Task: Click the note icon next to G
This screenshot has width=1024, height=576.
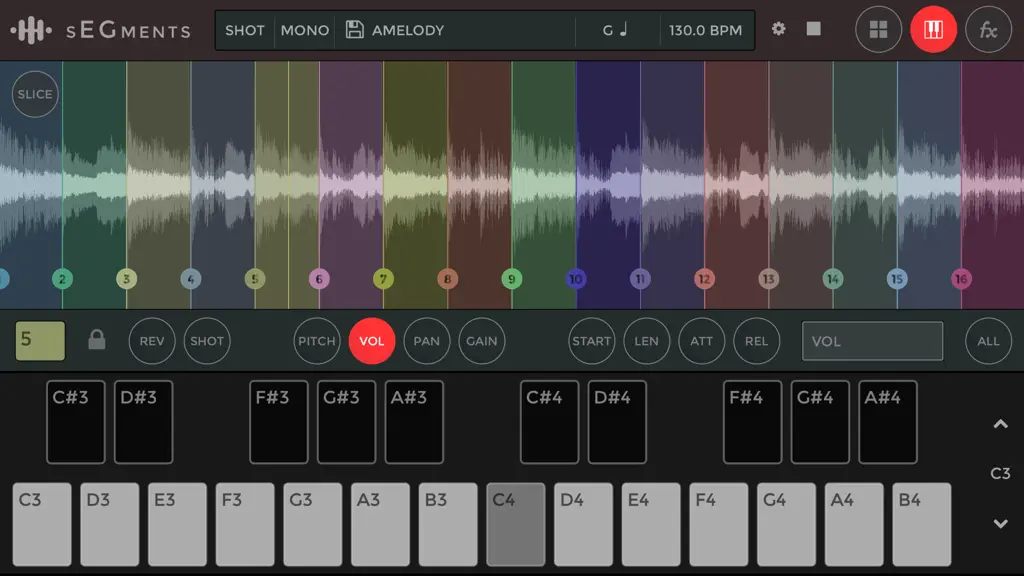Action: tap(624, 29)
